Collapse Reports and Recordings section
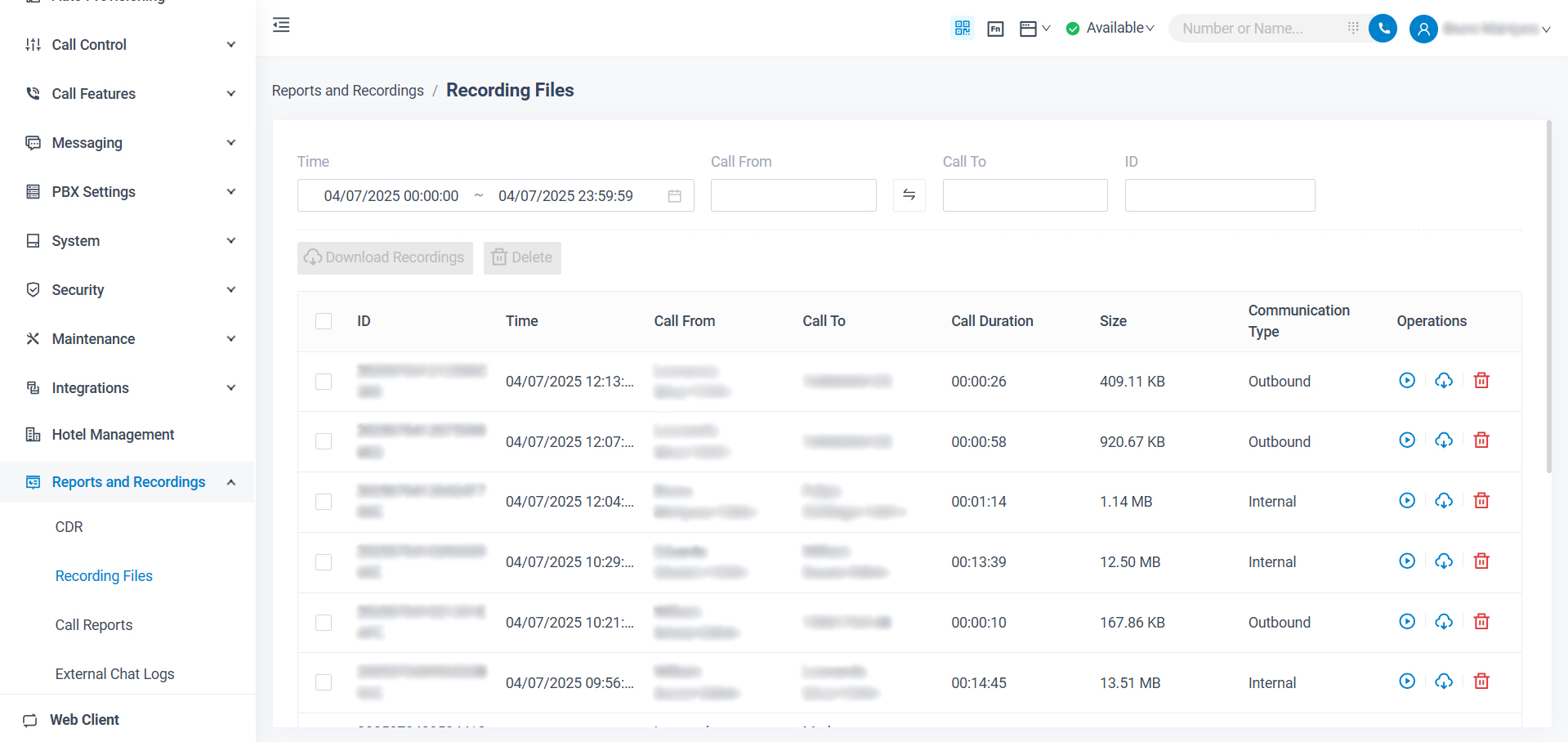Viewport: 1568px width, 742px height. click(x=230, y=482)
